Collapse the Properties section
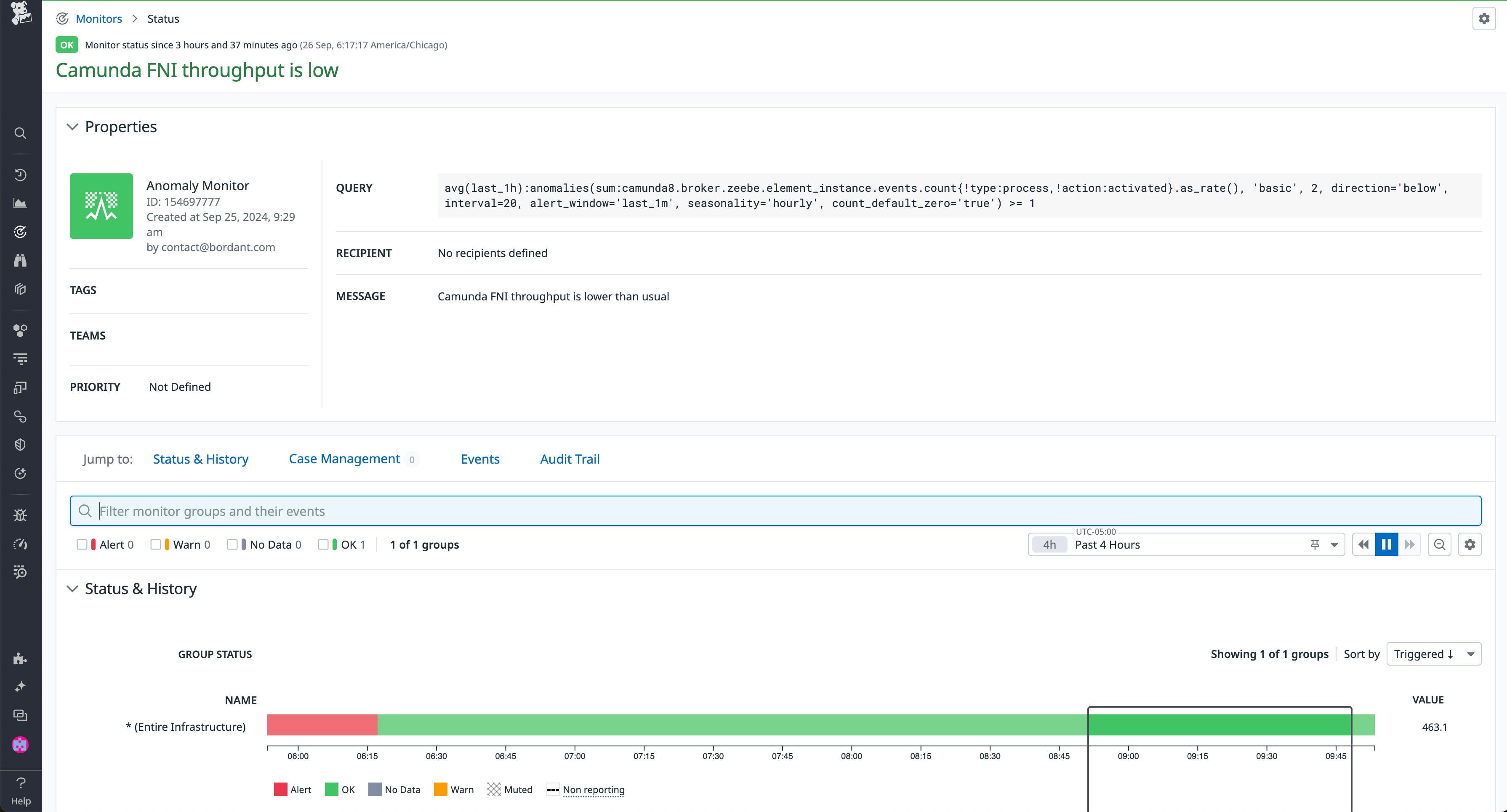Image resolution: width=1507 pixels, height=812 pixels. tap(72, 126)
